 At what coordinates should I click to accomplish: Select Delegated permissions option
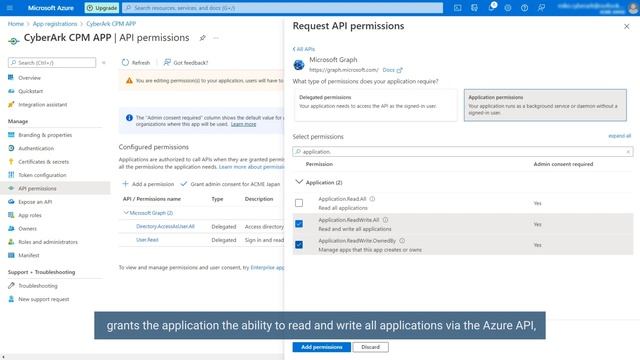[376, 105]
